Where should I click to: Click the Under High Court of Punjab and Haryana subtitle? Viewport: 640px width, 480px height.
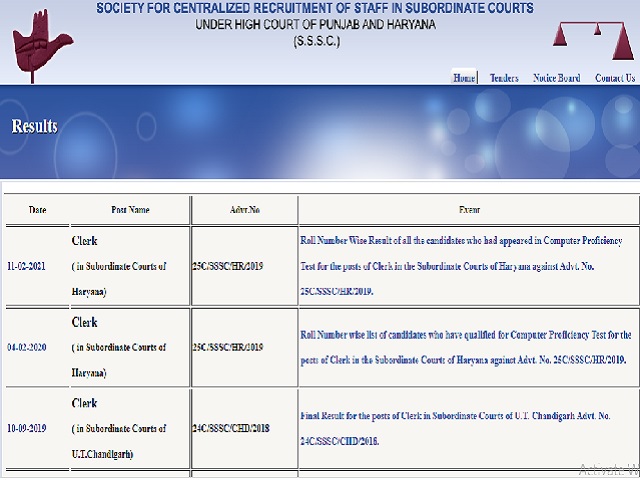point(315,24)
